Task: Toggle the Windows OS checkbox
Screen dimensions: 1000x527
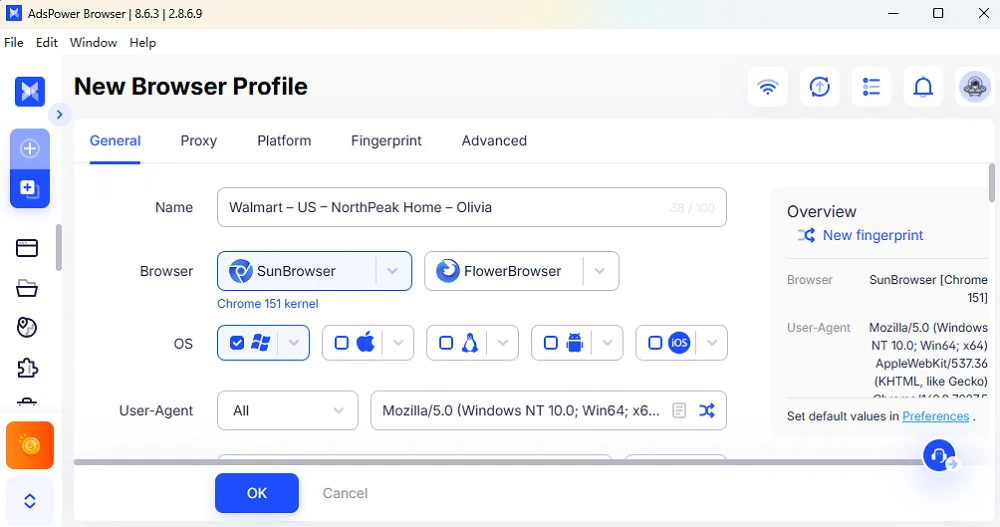Action: click(237, 343)
